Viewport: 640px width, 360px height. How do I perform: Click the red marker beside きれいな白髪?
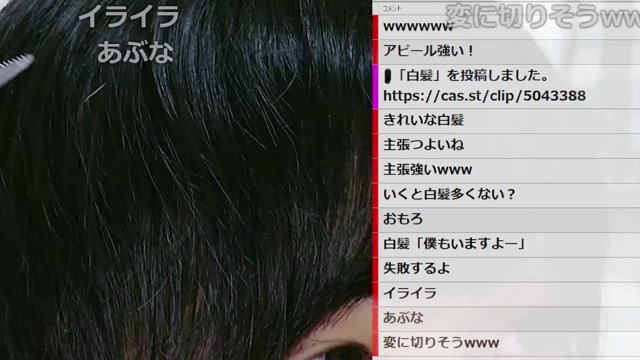pyautogui.click(x=376, y=121)
